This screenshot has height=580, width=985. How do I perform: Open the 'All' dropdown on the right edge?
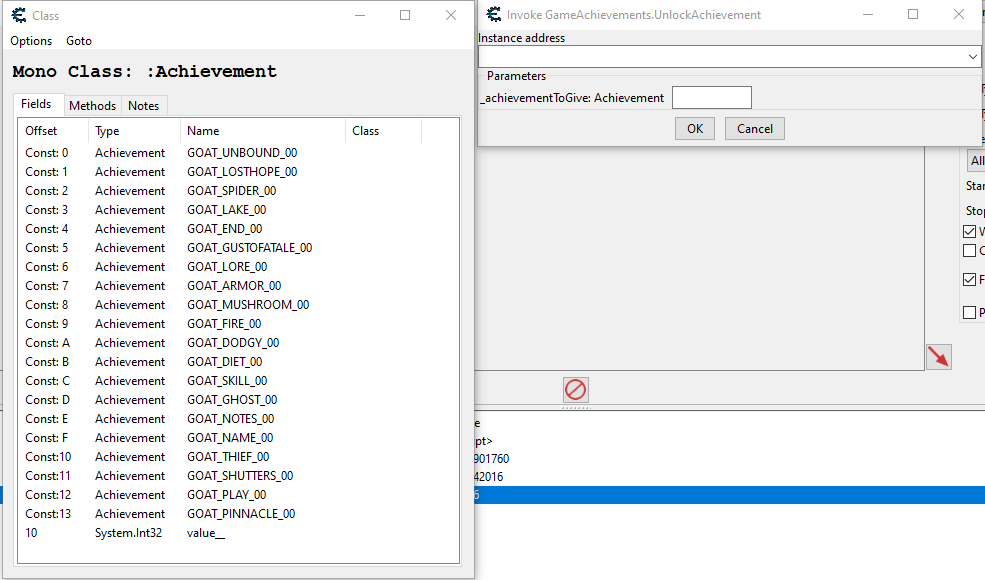(976, 160)
